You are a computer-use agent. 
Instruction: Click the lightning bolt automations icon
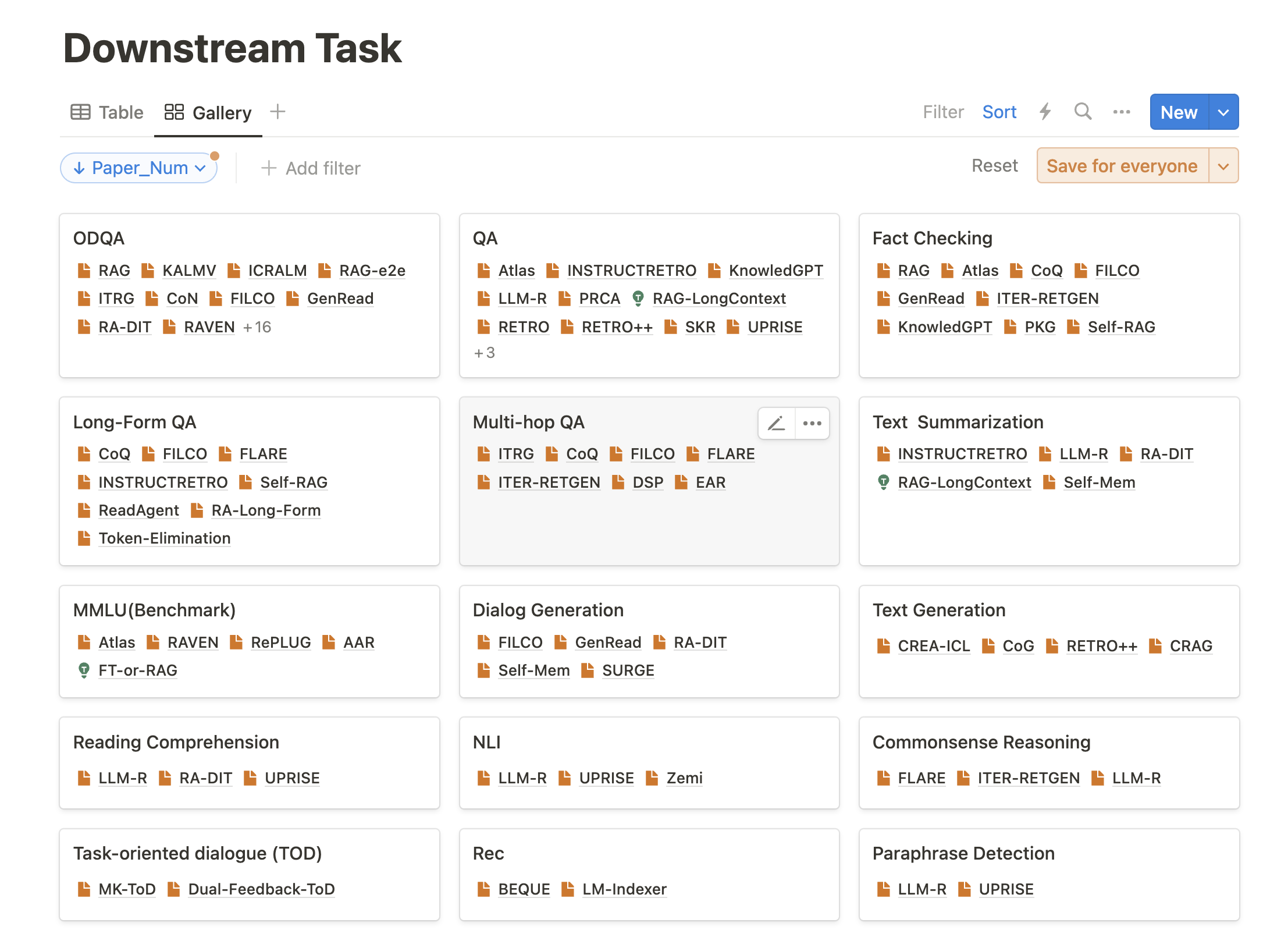click(1045, 112)
